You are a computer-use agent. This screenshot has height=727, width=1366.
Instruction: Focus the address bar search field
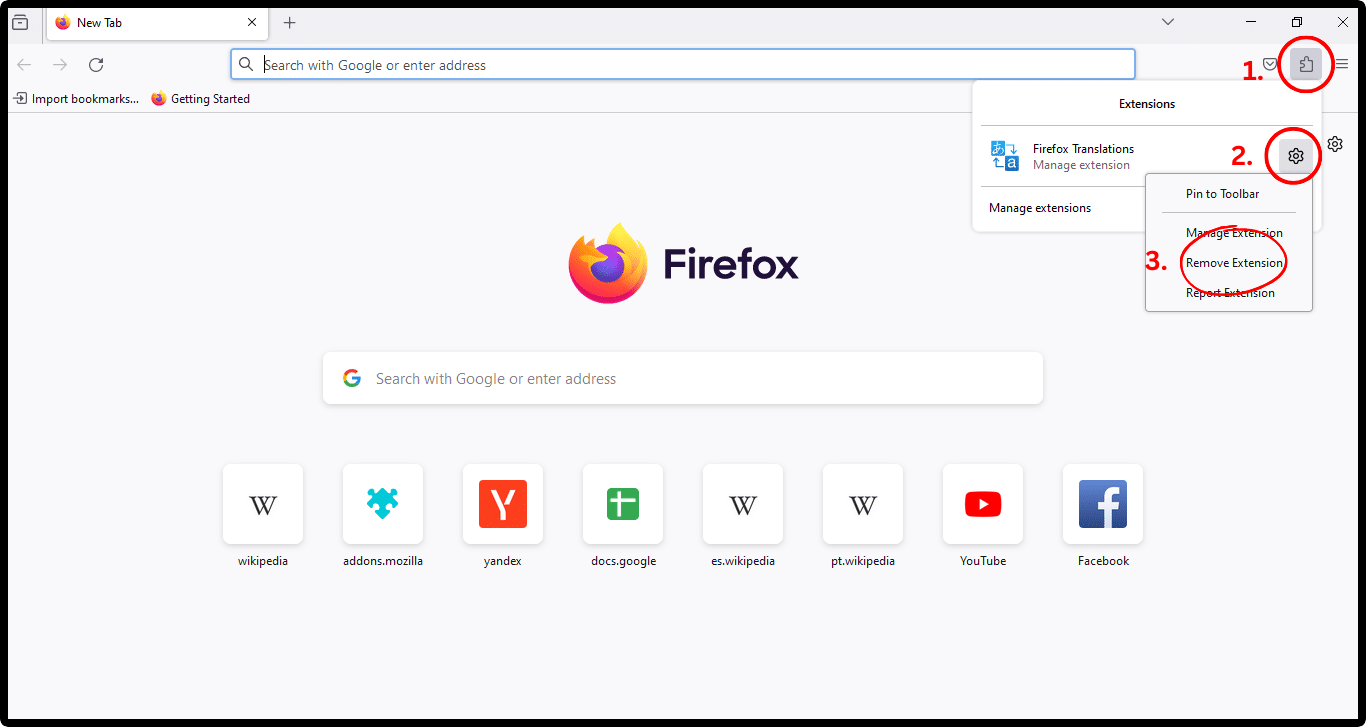(x=683, y=65)
